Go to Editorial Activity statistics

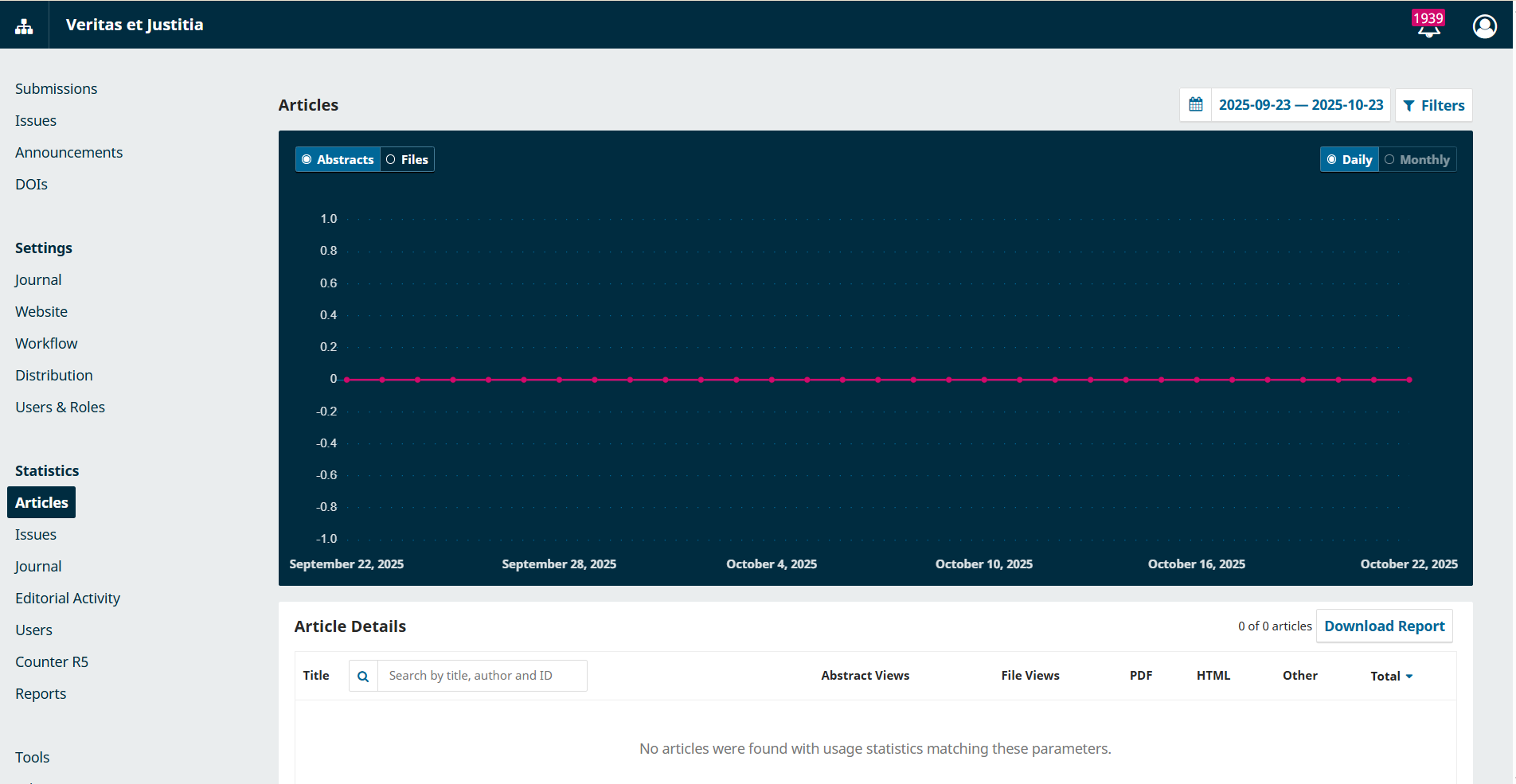(68, 599)
